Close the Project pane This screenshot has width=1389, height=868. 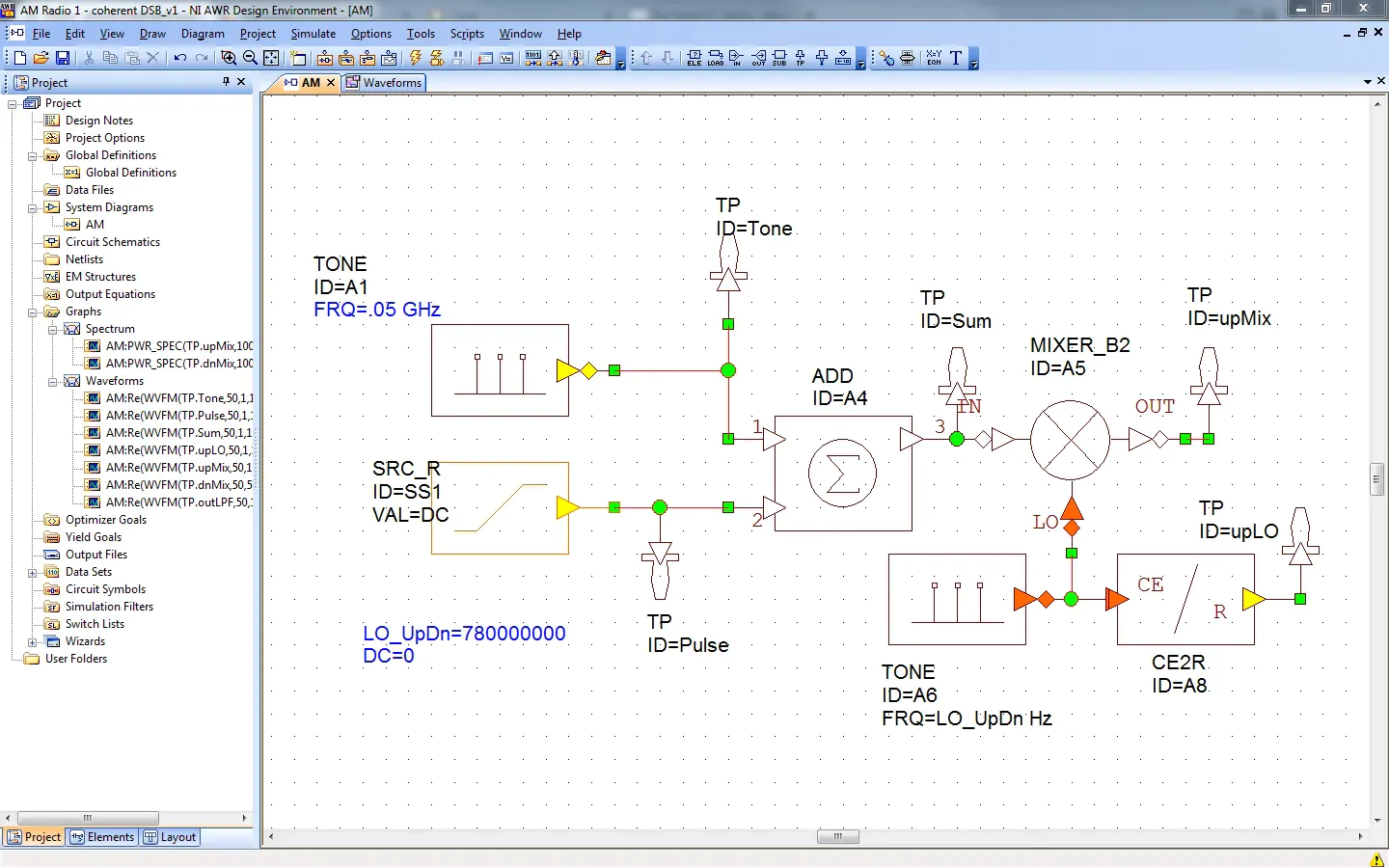pos(241,82)
